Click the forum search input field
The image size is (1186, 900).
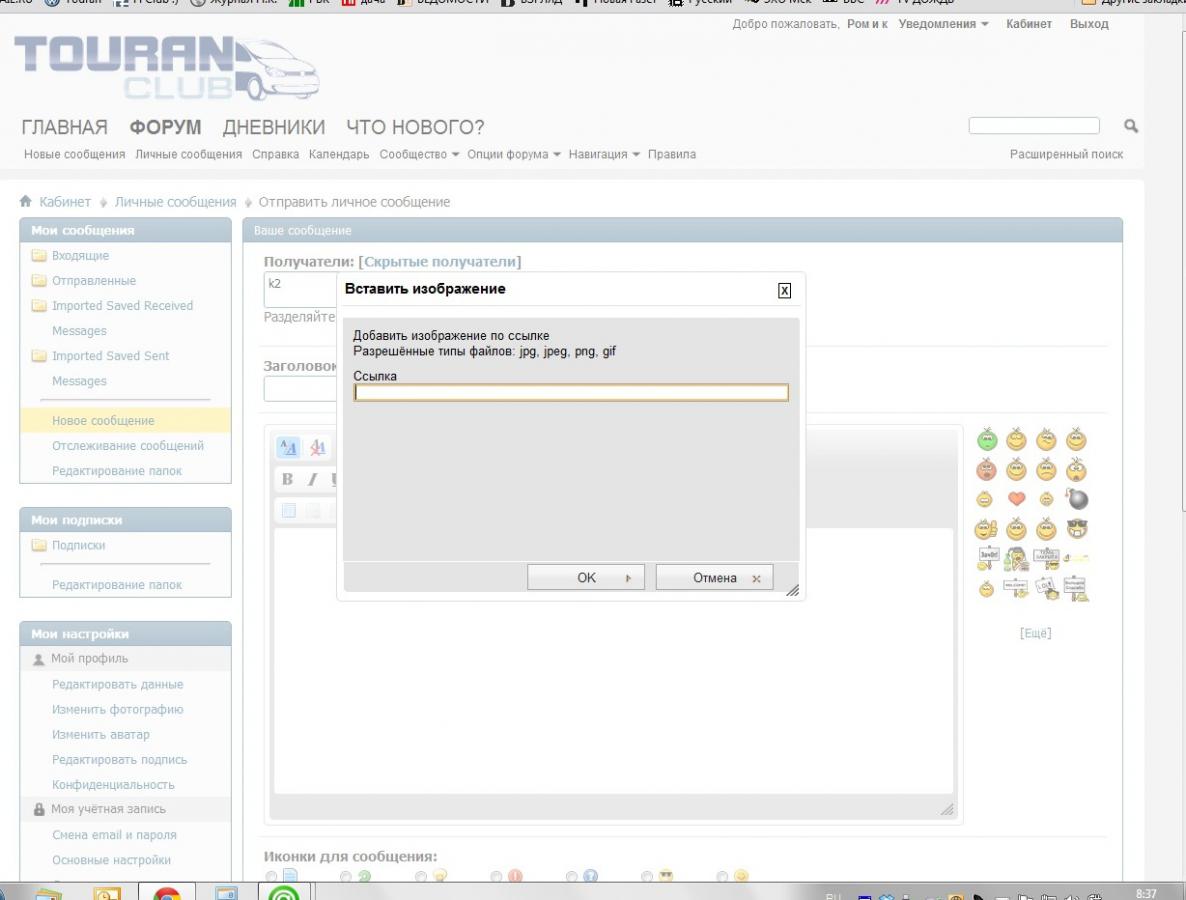[x=1034, y=126]
